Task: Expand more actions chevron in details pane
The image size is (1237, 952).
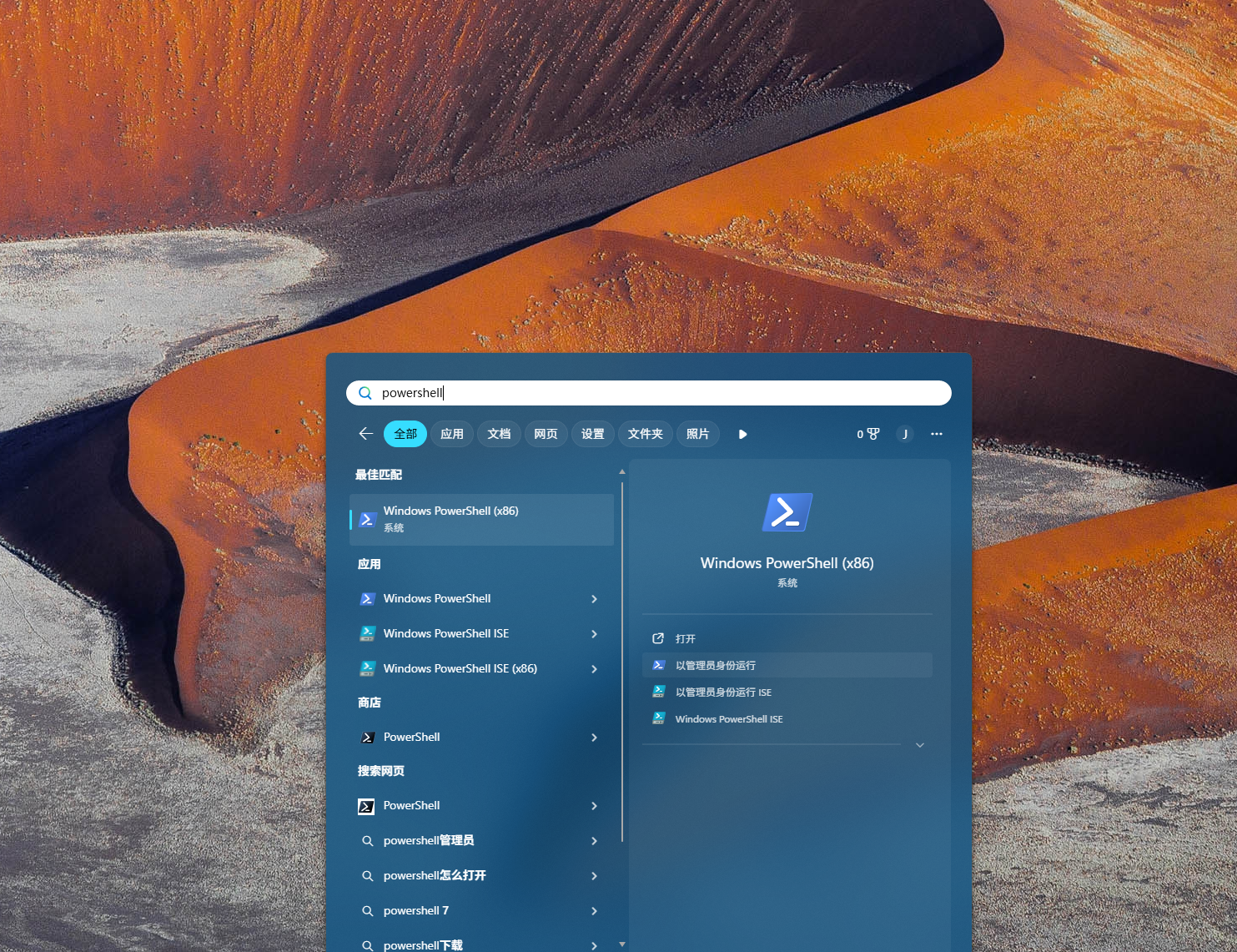Action: pos(920,745)
